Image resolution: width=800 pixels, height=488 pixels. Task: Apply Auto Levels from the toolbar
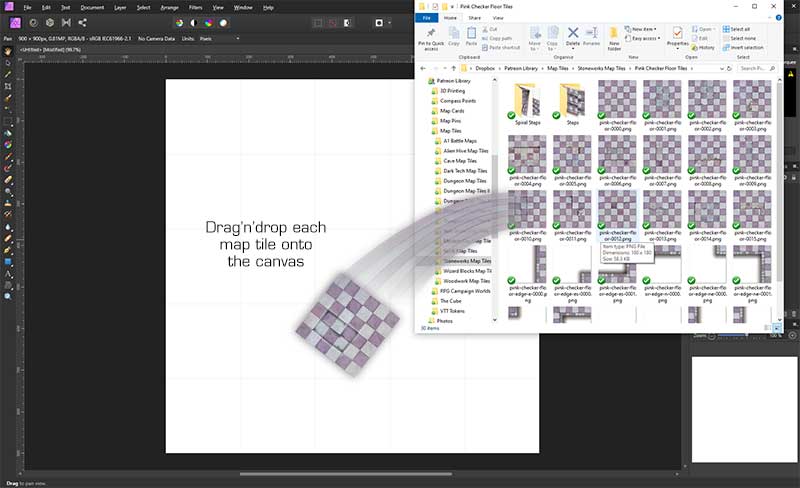(179, 23)
